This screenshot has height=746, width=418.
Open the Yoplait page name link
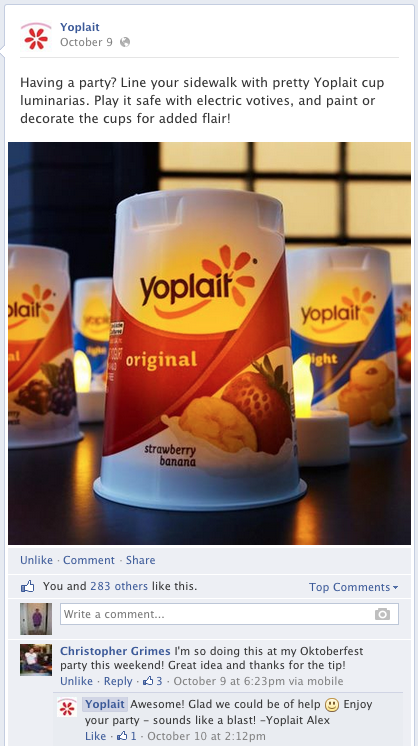coord(80,27)
